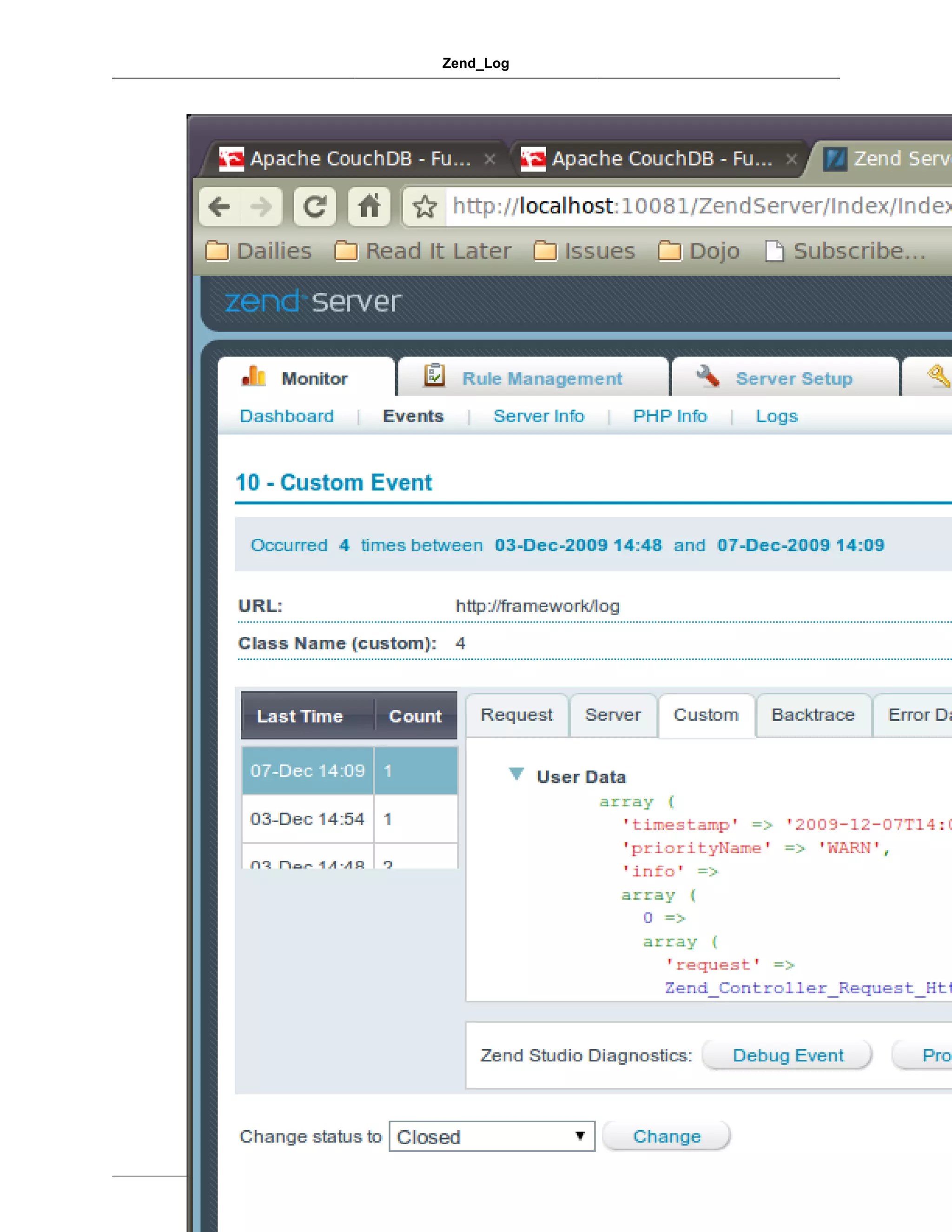
Task: Open the Change status to Closed dropdown
Action: [492, 1137]
